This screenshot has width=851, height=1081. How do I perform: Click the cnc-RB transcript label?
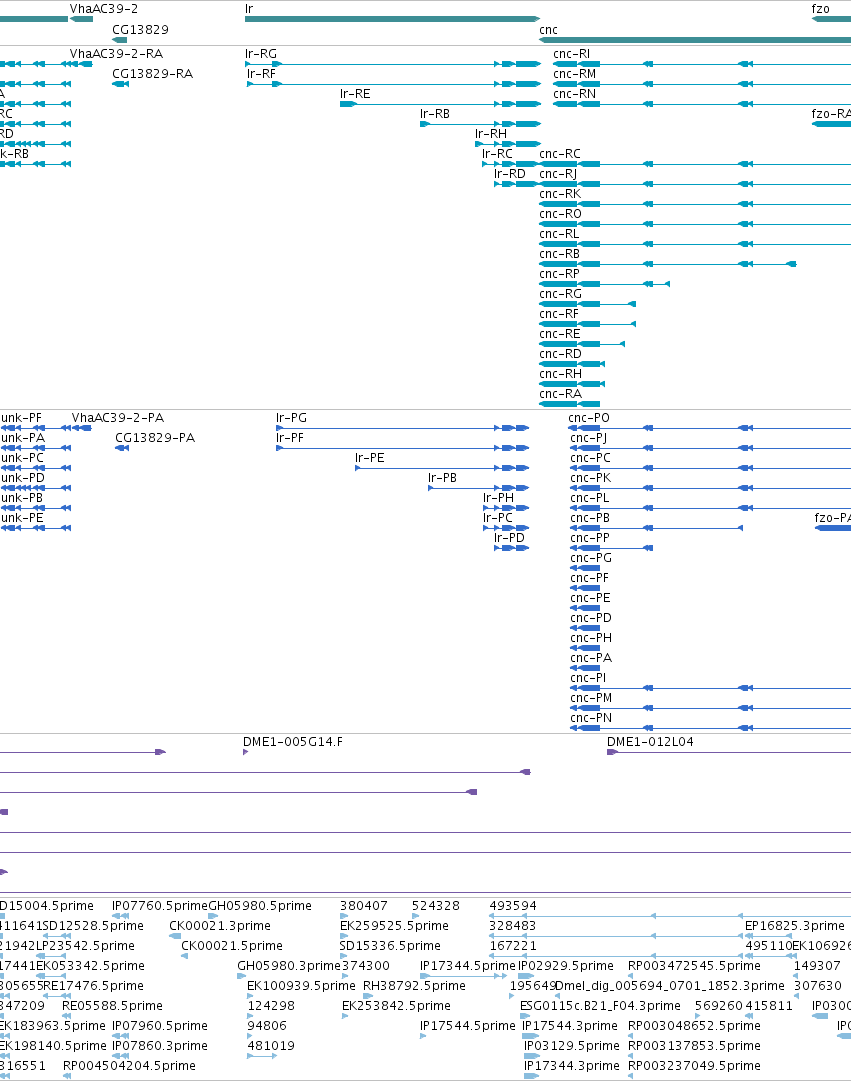click(x=559, y=254)
